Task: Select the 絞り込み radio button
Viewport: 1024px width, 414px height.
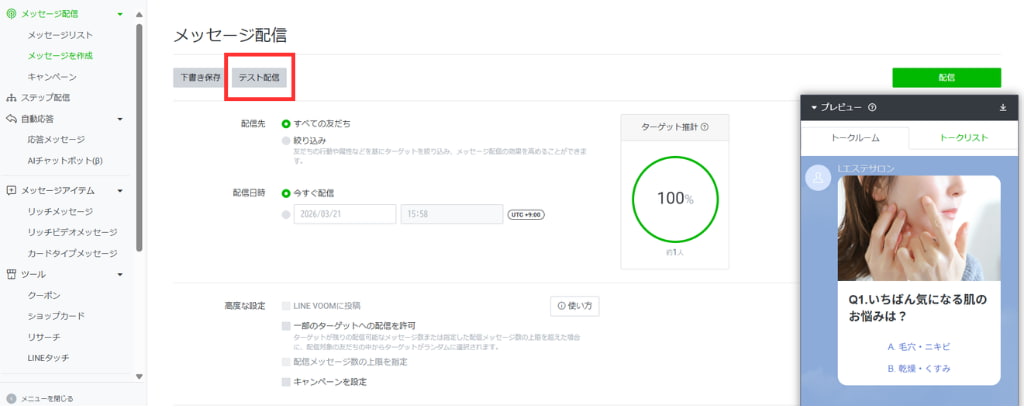Action: tap(286, 140)
